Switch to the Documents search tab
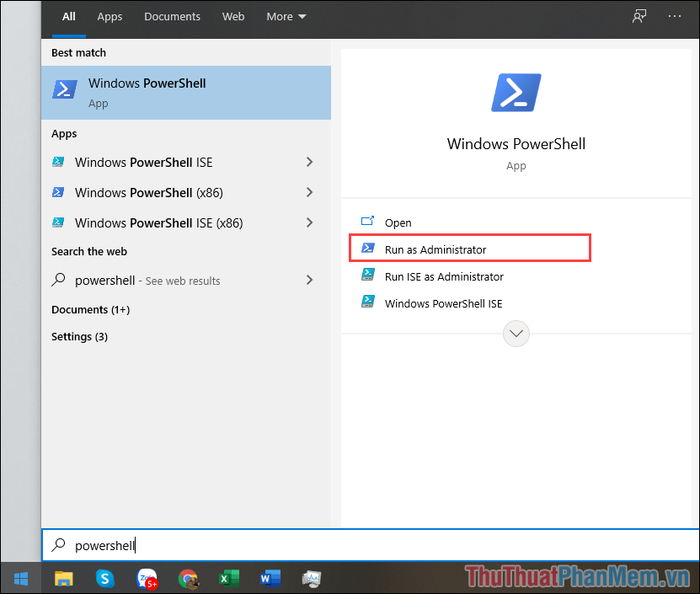Viewport: 700px width, 594px height. (172, 17)
